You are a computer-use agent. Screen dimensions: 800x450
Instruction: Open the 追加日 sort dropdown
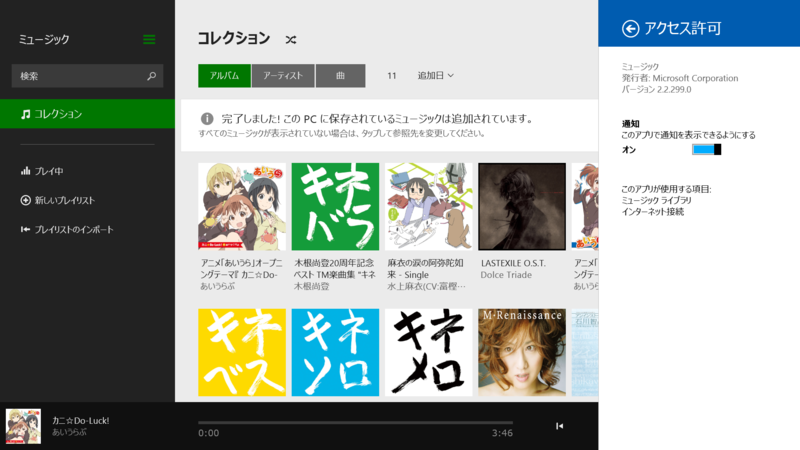coord(436,76)
